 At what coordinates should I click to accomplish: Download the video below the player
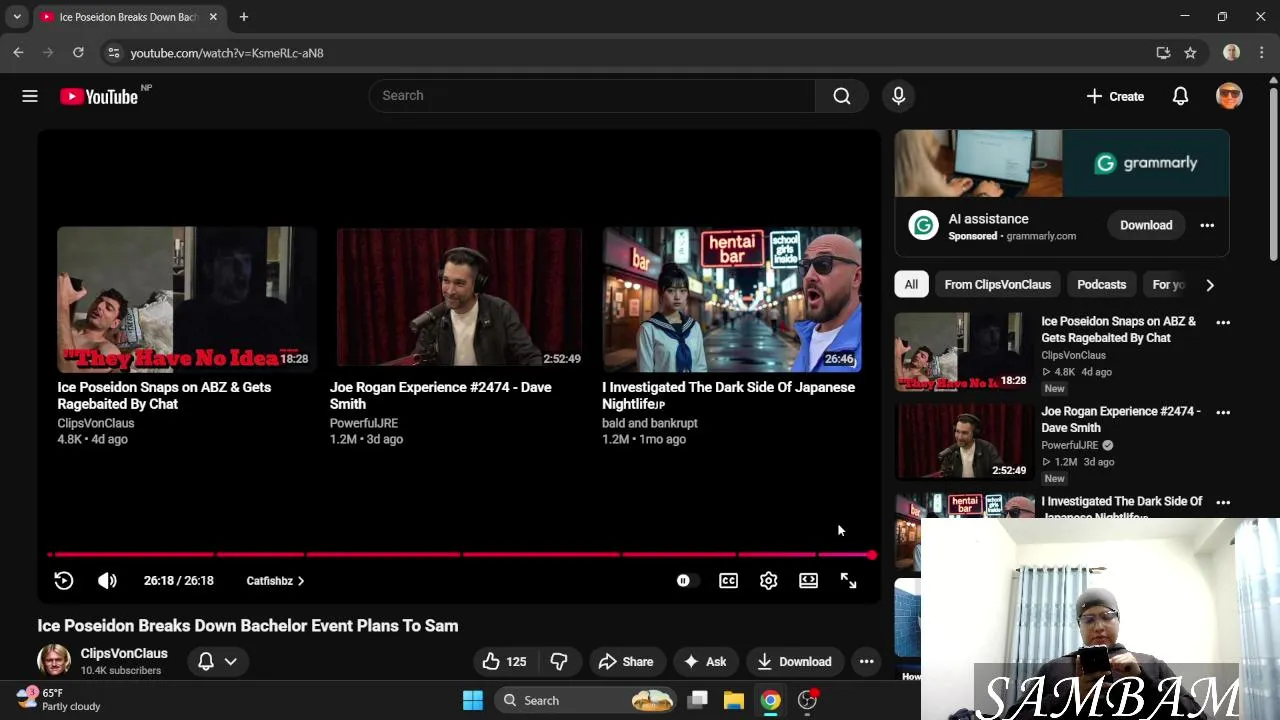[794, 661]
